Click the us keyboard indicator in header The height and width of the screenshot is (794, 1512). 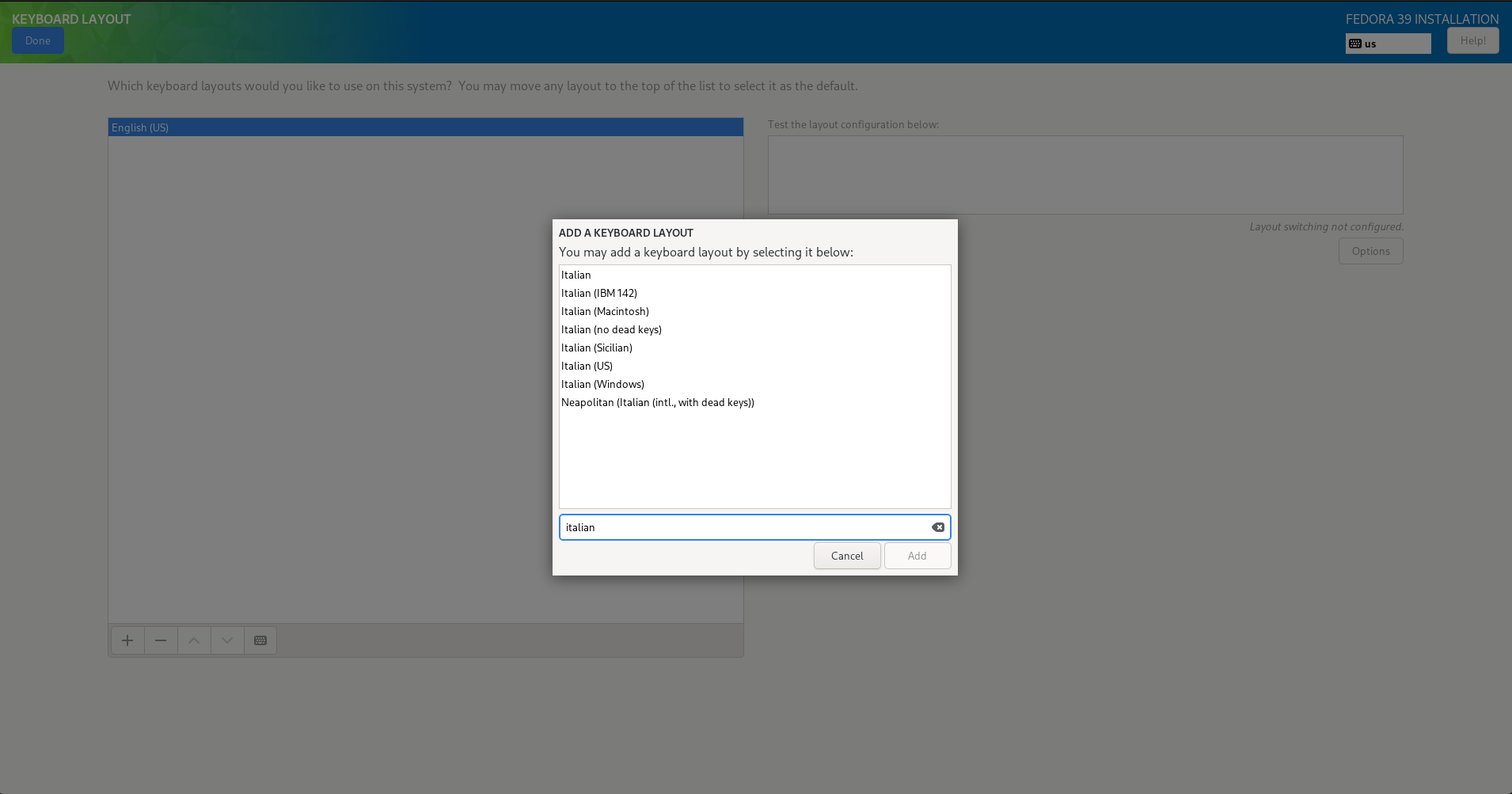1388,44
